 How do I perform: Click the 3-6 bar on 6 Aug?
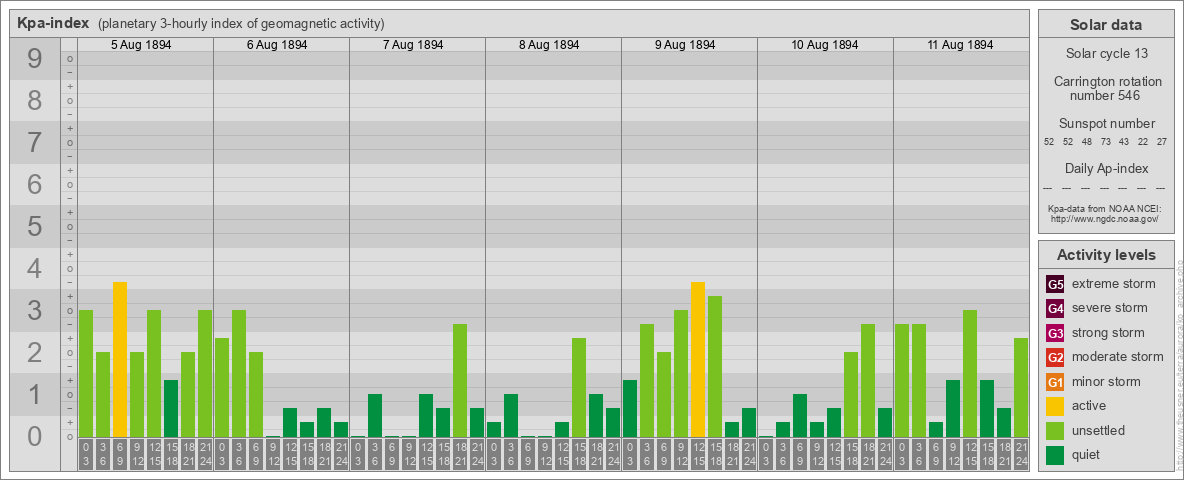[x=239, y=374]
